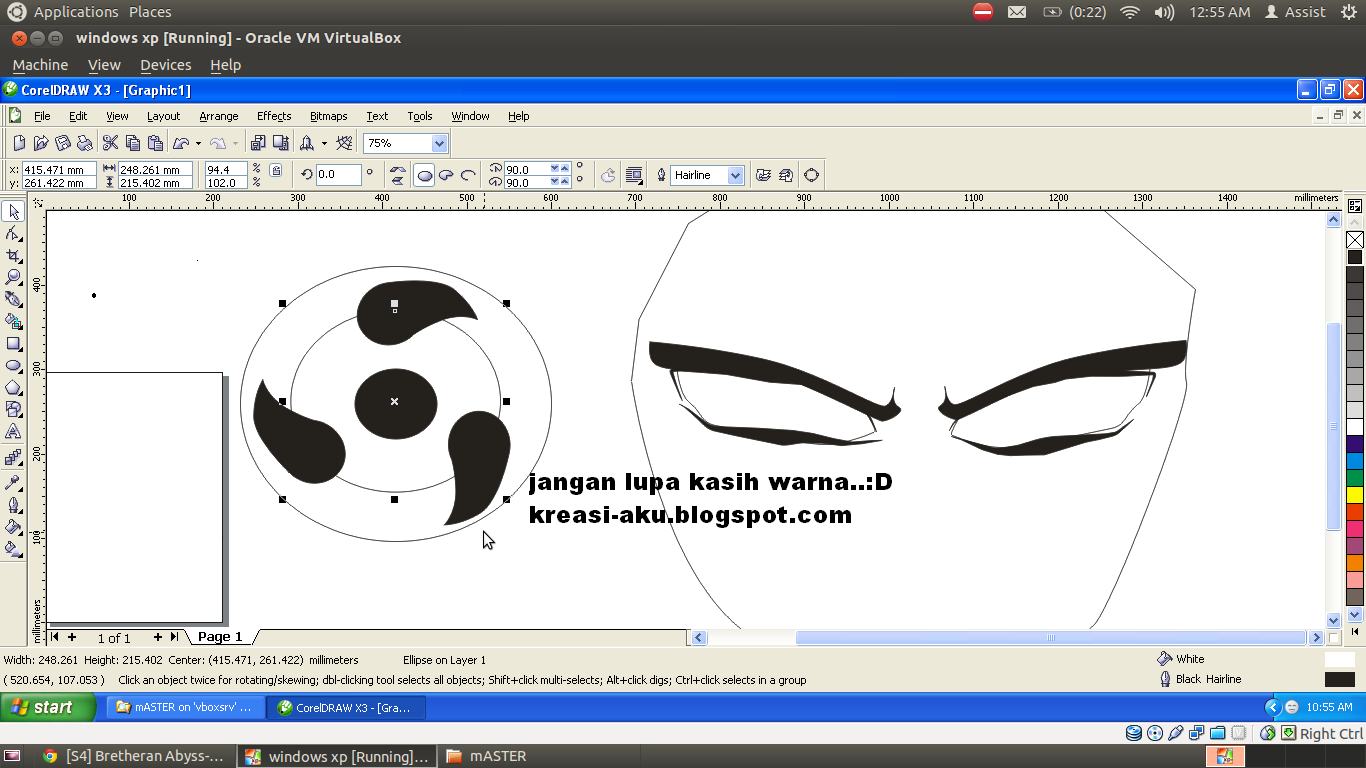The width and height of the screenshot is (1366, 768).
Task: Select the Eyedropper tool
Action: tap(13, 482)
